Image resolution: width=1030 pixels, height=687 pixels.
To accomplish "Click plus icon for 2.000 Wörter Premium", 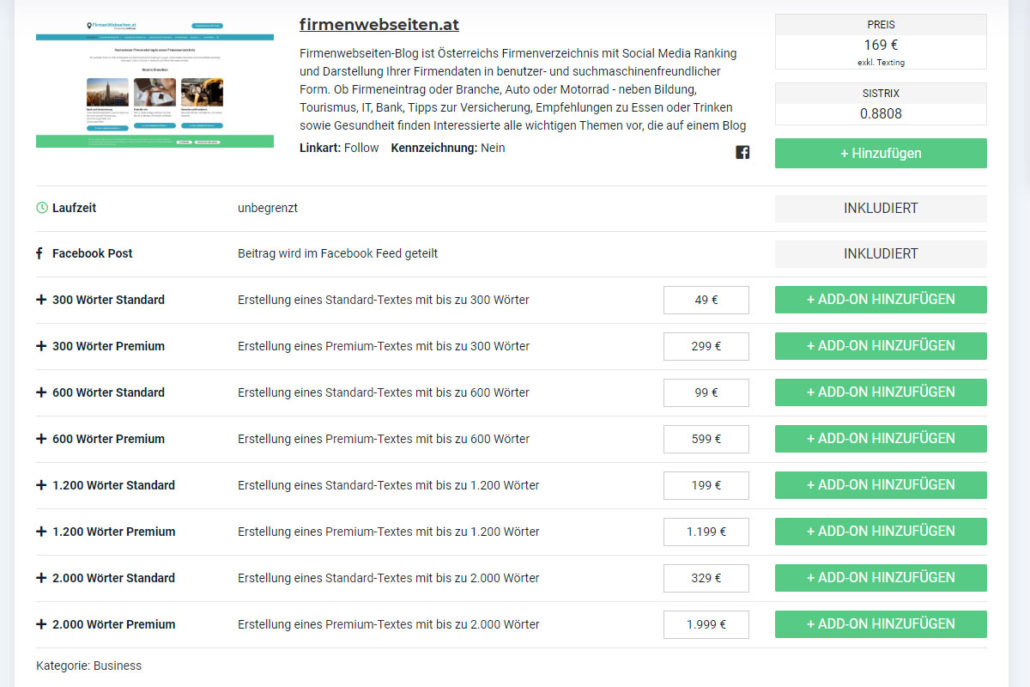I will (x=42, y=624).
